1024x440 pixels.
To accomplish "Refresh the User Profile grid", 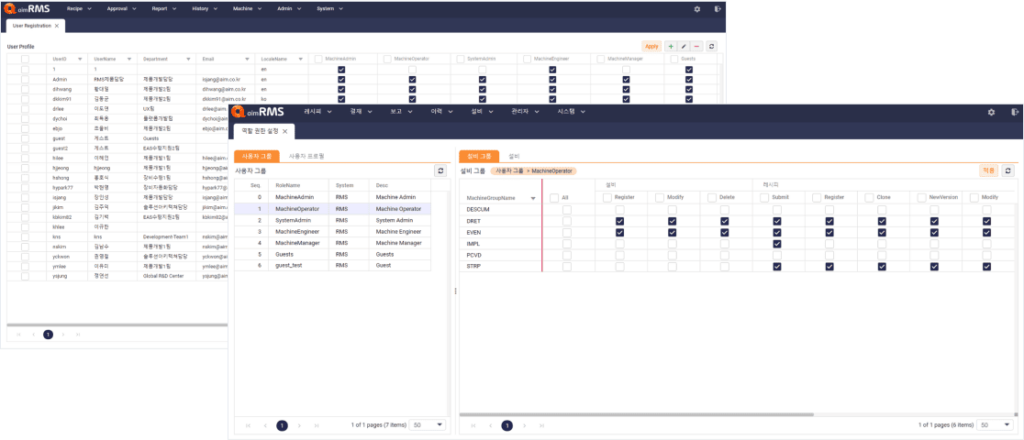I will click(x=711, y=46).
